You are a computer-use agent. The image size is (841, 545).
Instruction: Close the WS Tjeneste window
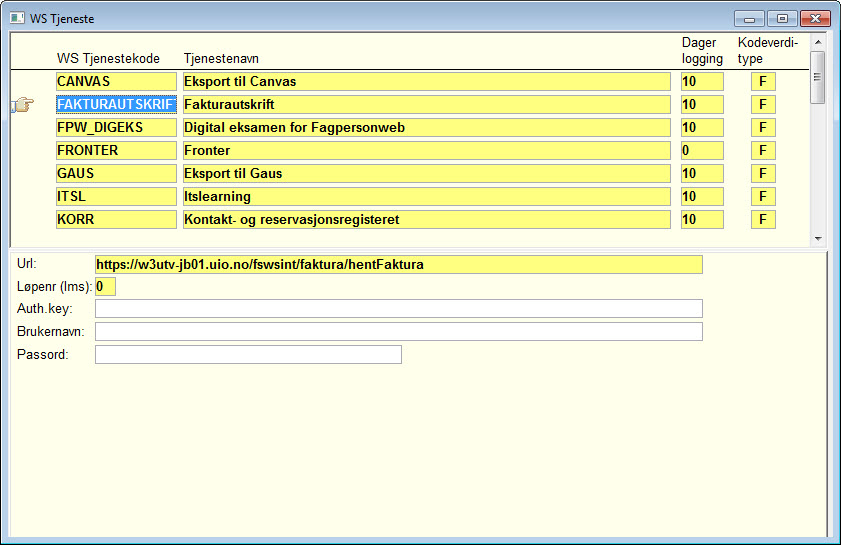(815, 19)
